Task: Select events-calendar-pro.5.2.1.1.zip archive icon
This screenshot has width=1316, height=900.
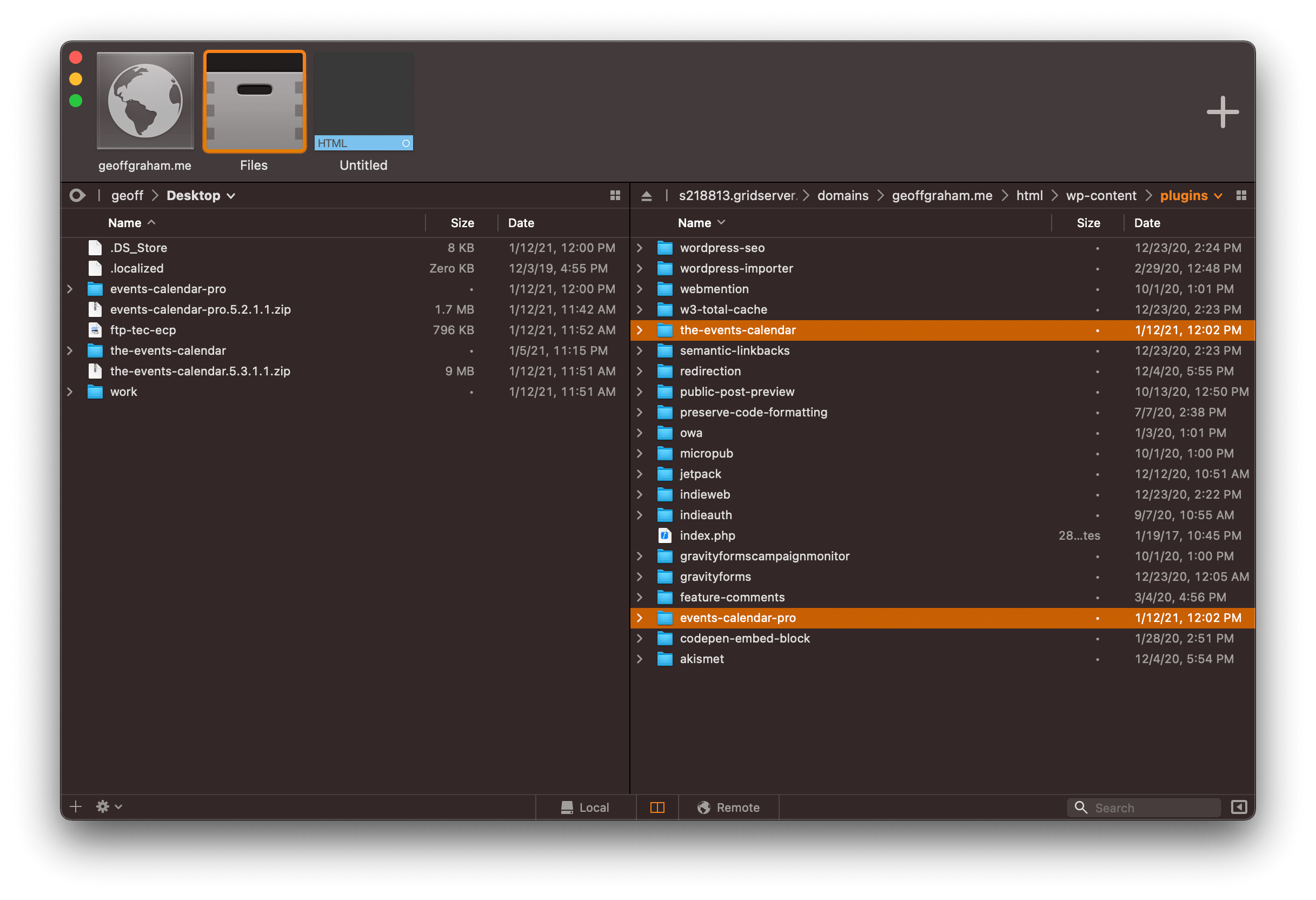Action: (95, 309)
